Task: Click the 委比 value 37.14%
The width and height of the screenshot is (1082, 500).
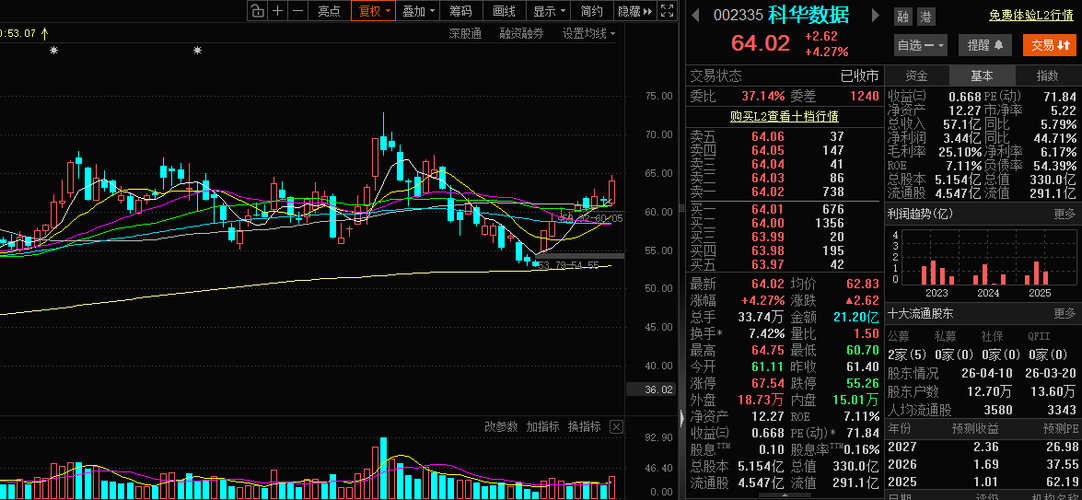Action: pyautogui.click(x=763, y=95)
